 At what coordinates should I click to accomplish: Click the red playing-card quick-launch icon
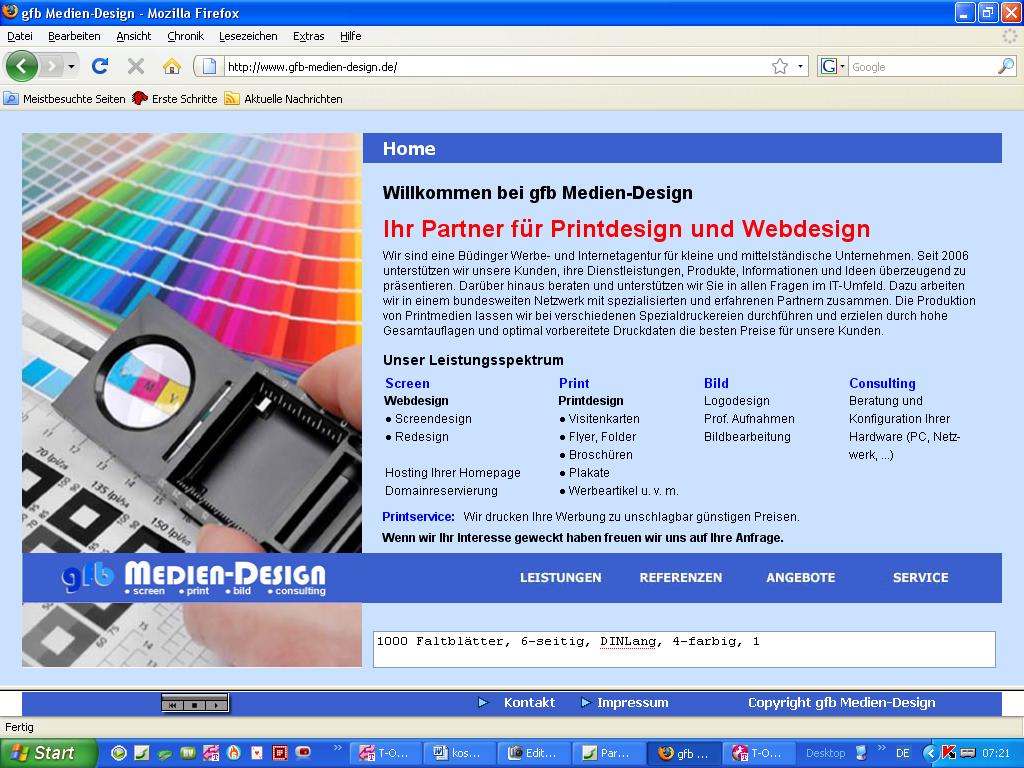coord(257,753)
